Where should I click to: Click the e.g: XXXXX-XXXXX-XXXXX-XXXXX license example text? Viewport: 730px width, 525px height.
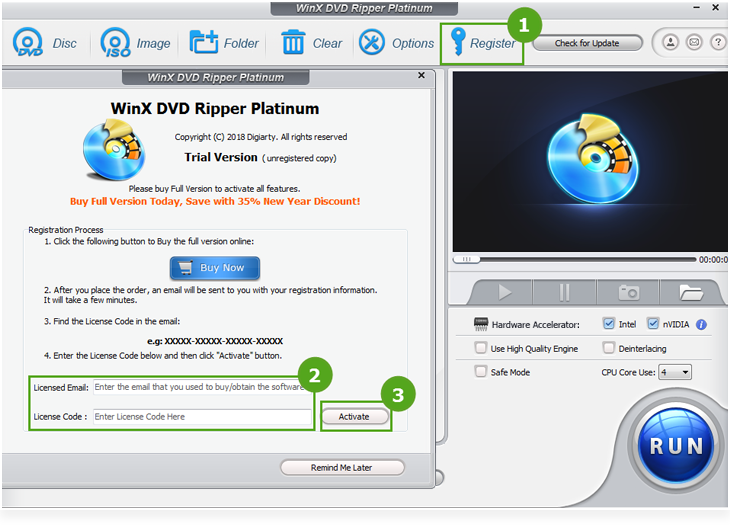pos(215,341)
